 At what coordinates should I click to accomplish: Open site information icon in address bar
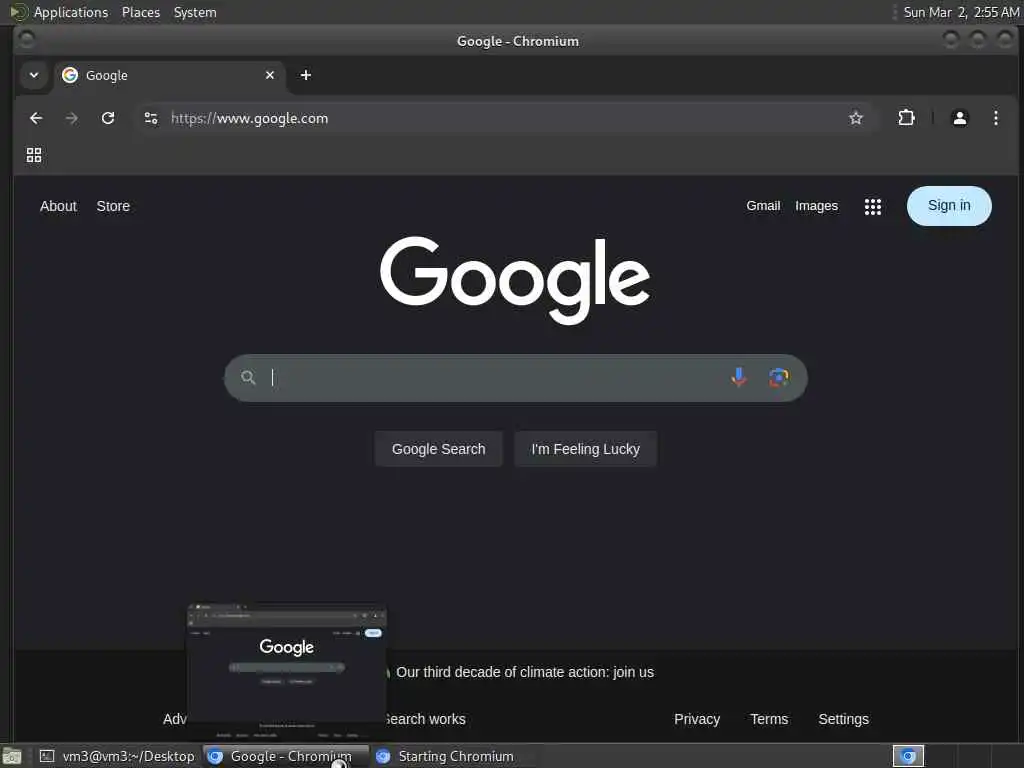point(151,118)
